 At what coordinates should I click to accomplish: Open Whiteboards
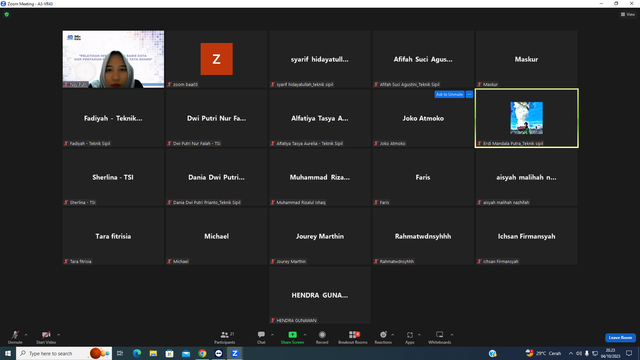click(x=440, y=337)
